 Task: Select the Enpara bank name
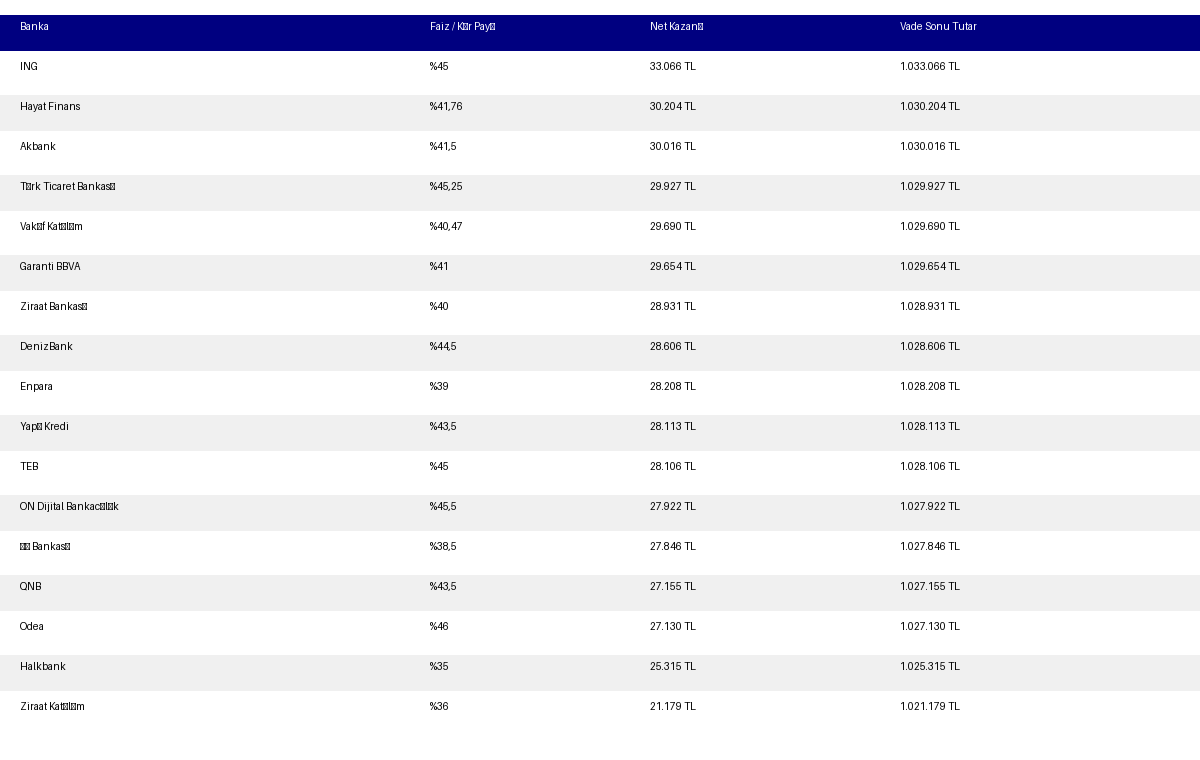click(36, 387)
